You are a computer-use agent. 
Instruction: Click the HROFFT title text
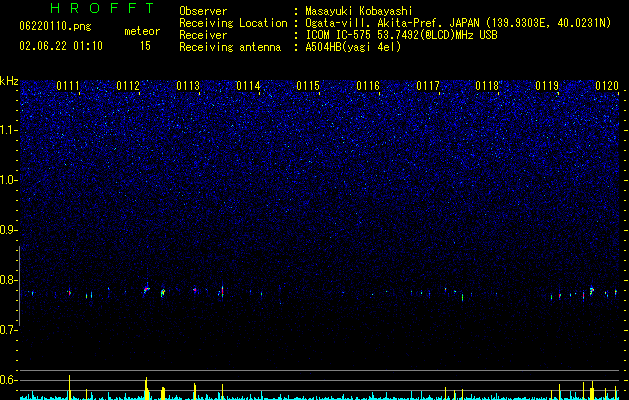click(x=102, y=8)
